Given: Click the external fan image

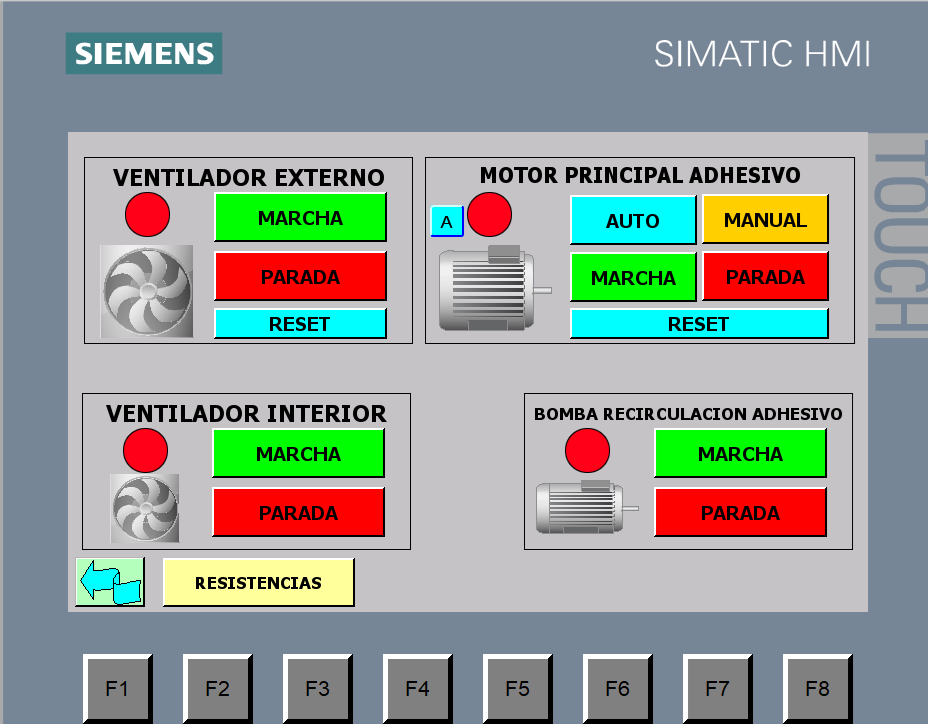Looking at the screenshot, I should 147,291.
